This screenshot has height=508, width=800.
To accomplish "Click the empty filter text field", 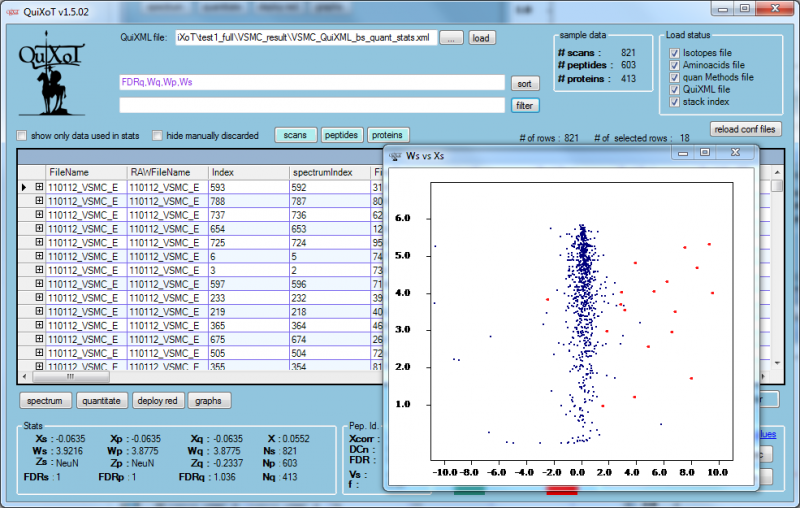I will (311, 105).
